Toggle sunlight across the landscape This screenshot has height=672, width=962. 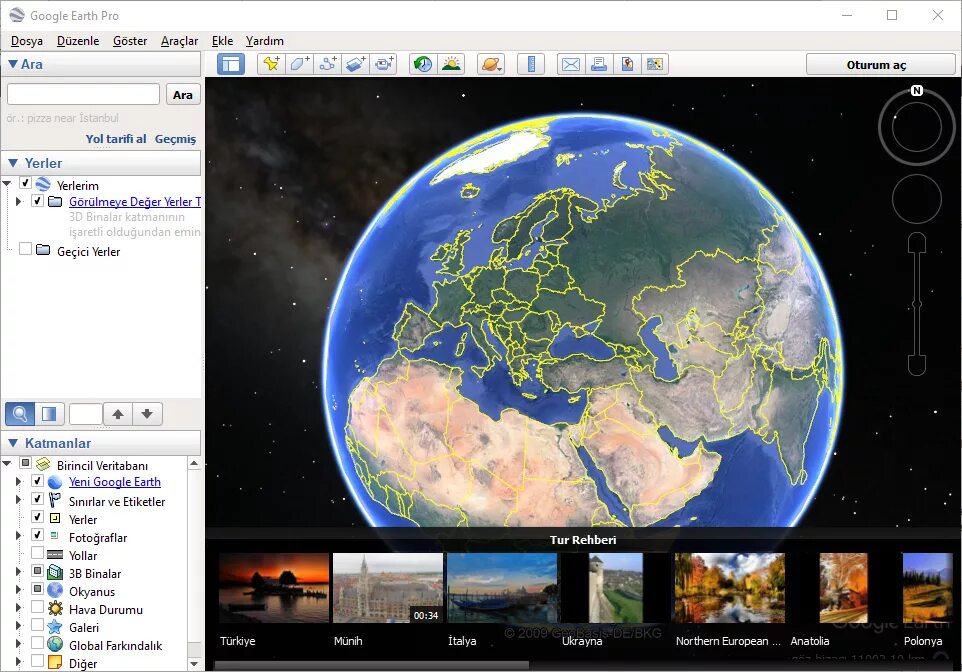point(452,64)
